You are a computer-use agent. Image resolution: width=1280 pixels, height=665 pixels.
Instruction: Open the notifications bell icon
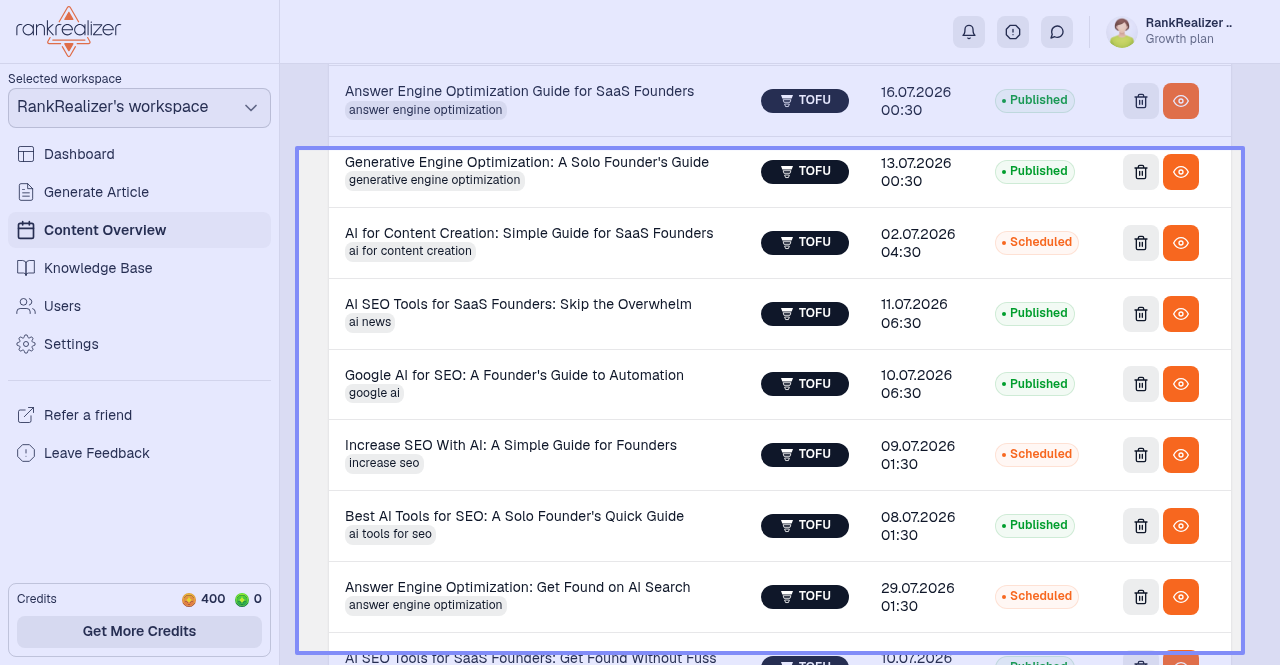coord(969,32)
